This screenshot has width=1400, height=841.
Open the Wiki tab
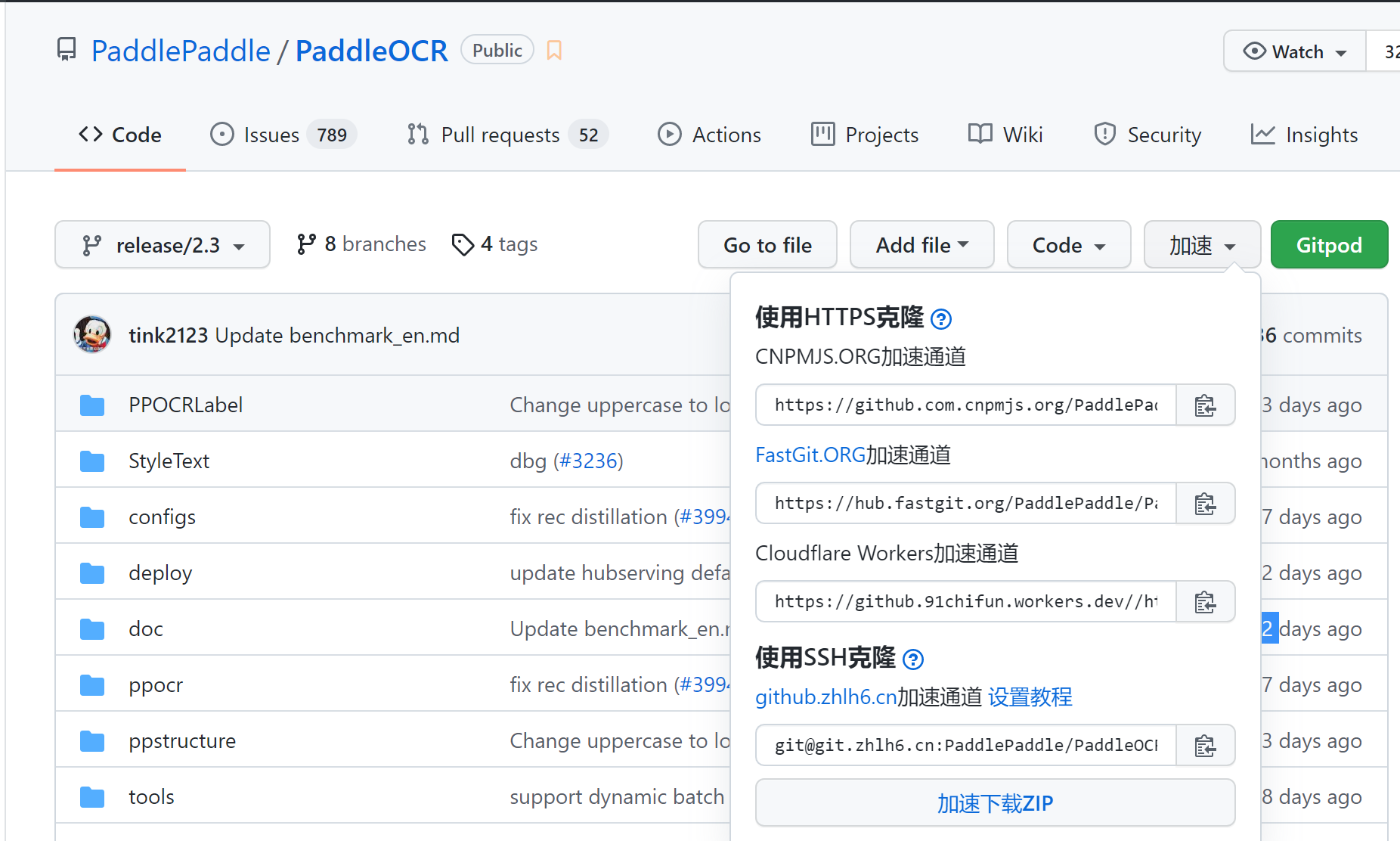pyautogui.click(x=1005, y=135)
